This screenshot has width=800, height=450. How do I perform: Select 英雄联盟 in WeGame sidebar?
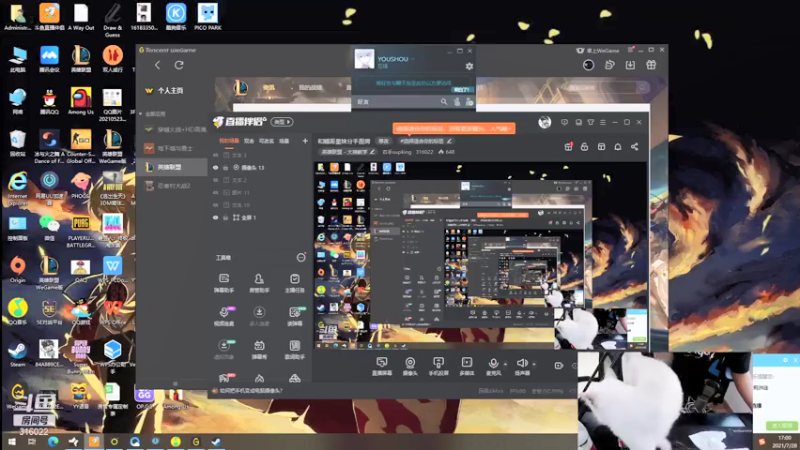tap(172, 167)
